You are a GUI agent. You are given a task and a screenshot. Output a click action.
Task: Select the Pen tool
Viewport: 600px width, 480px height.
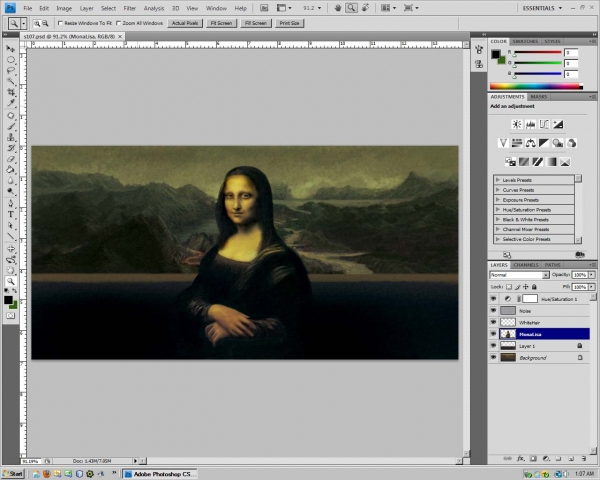click(x=10, y=204)
